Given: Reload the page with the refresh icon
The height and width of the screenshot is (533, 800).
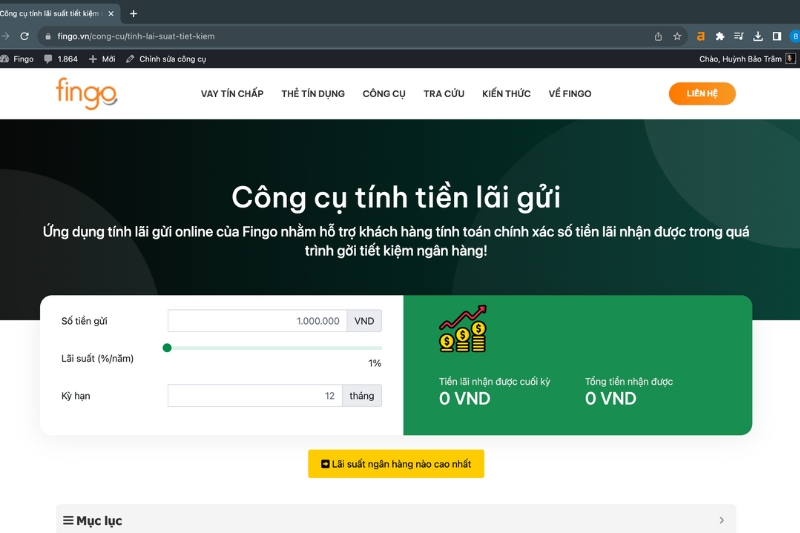Looking at the screenshot, I should click(x=24, y=36).
